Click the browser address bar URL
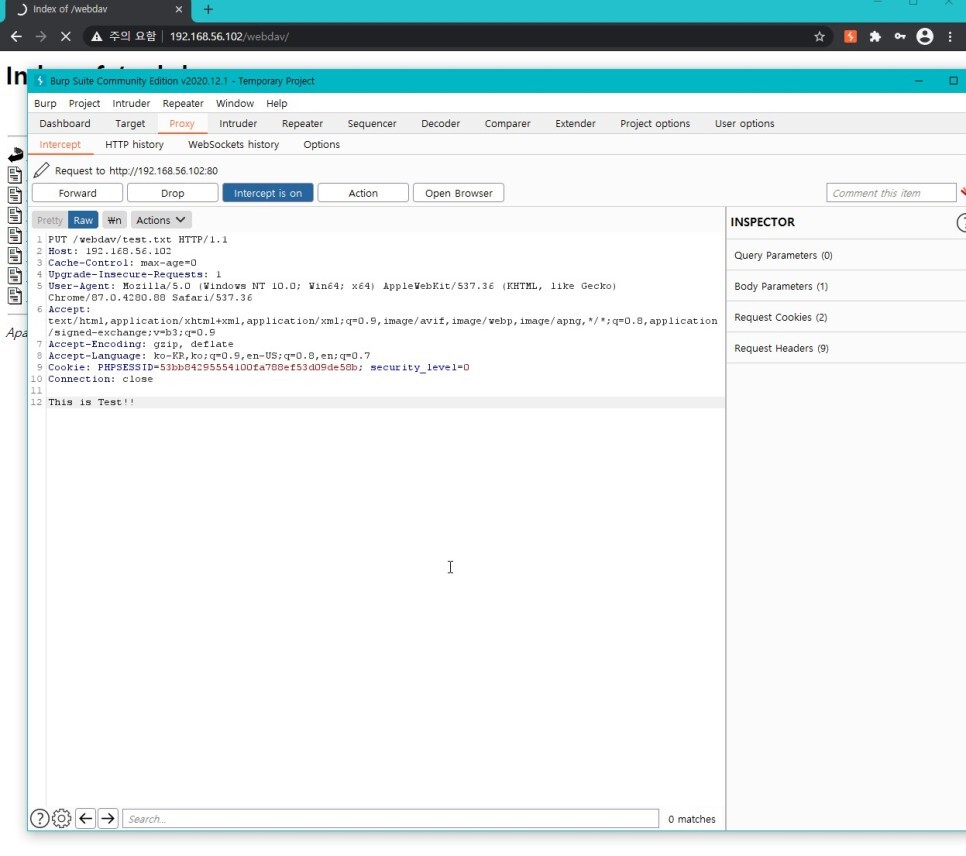 click(x=229, y=36)
